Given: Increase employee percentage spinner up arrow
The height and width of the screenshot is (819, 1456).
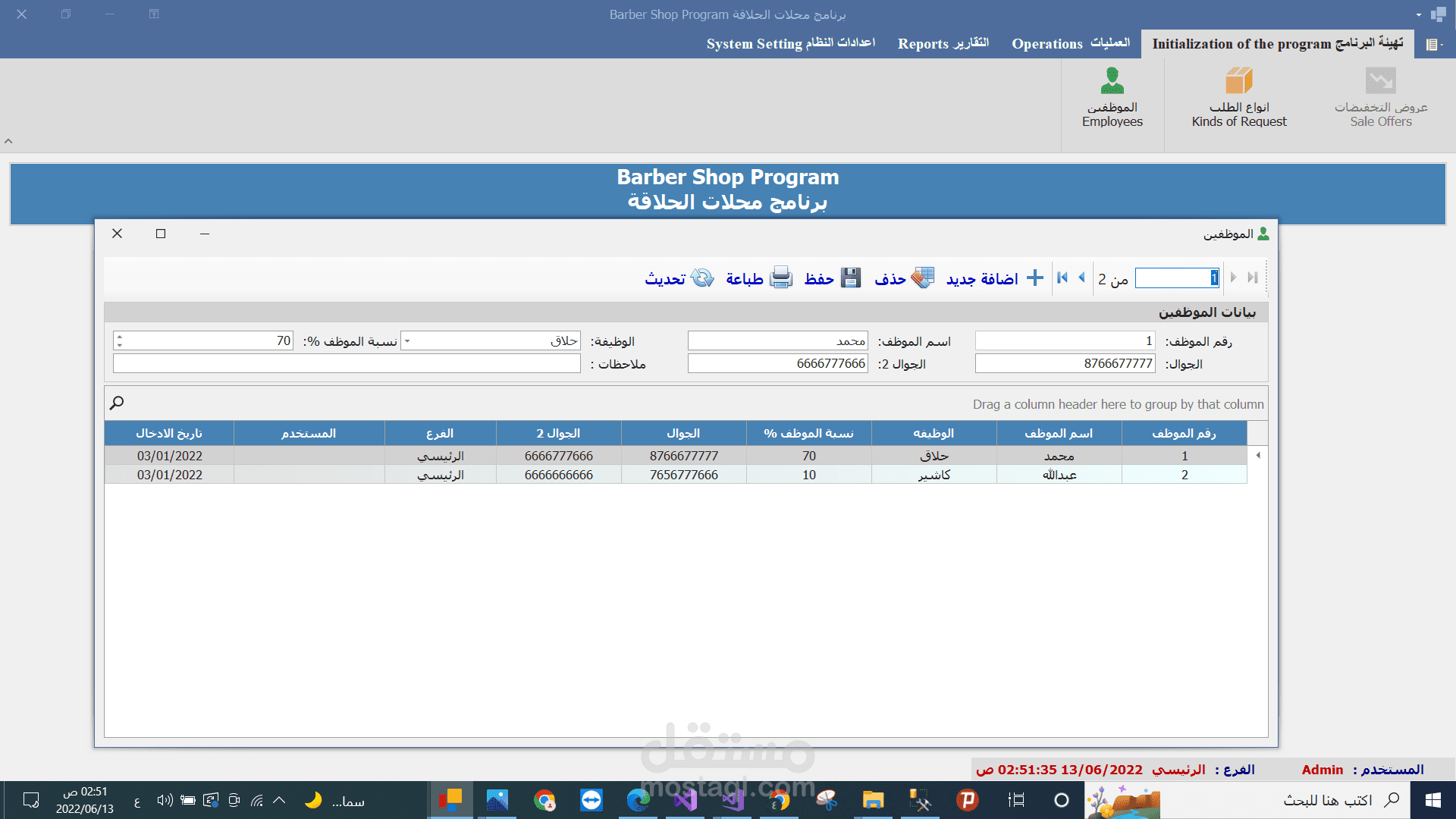Looking at the screenshot, I should click(120, 337).
